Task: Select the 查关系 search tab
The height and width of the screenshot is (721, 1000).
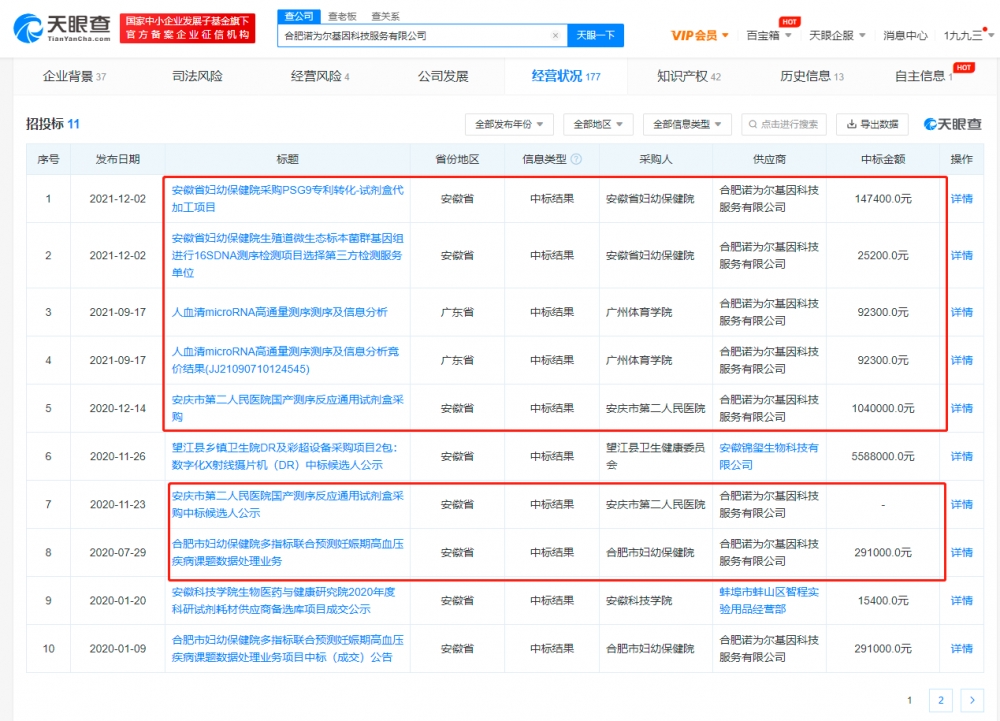Action: (385, 17)
